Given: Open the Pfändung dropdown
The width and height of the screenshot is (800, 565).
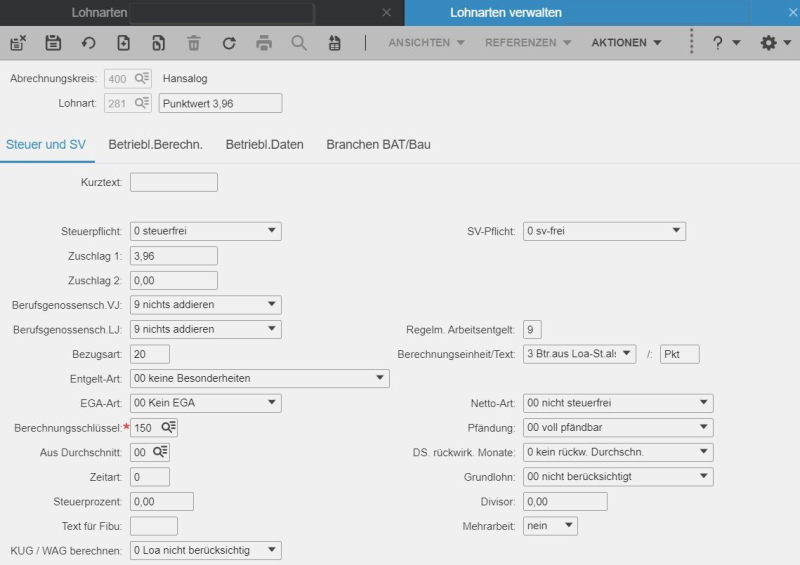Looking at the screenshot, I should 618,427.
